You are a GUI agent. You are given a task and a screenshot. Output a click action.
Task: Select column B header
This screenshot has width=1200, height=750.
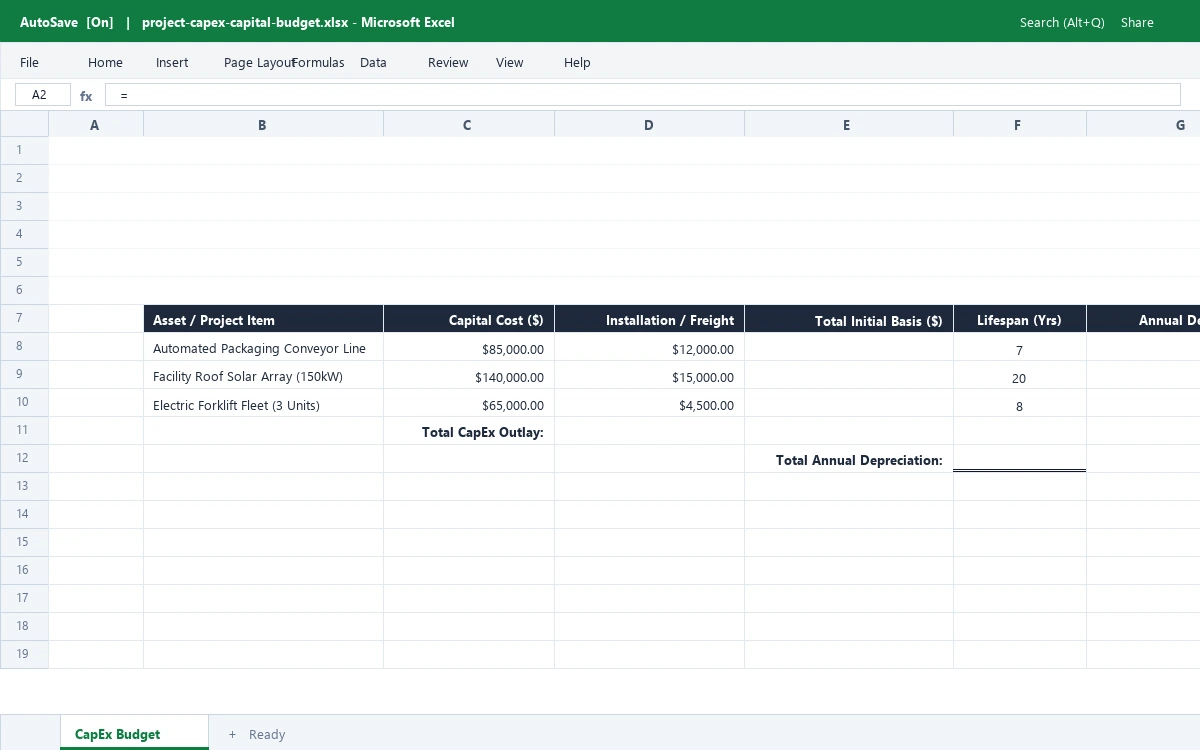pyautogui.click(x=263, y=124)
